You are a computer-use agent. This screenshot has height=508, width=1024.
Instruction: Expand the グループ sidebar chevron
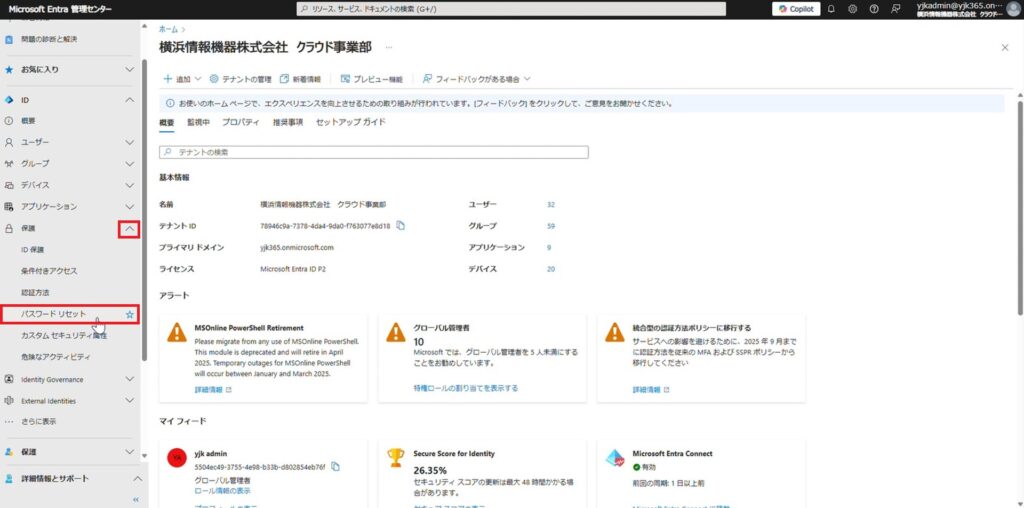(129, 163)
